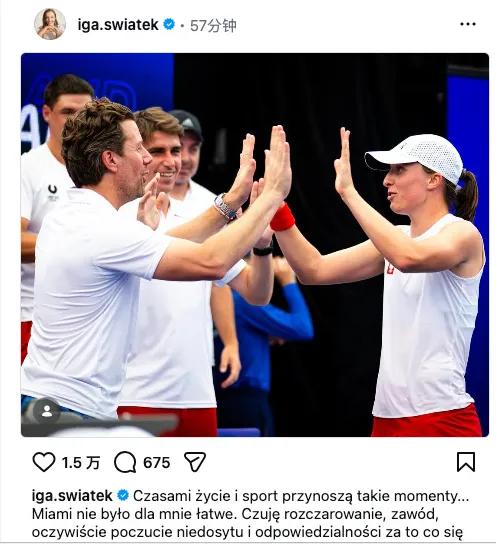Open the 57分钟 timestamp link

[213, 25]
